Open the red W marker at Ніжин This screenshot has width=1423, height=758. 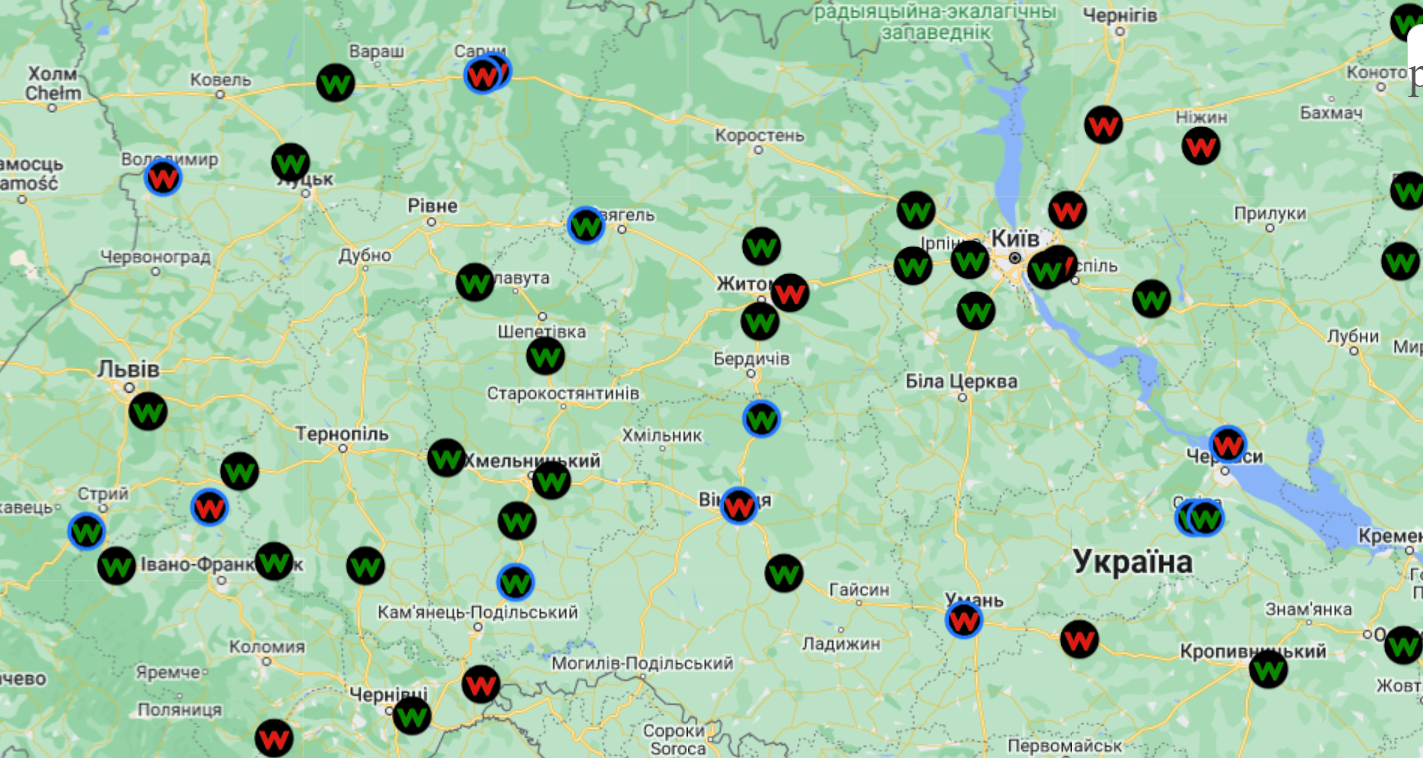click(x=1201, y=146)
